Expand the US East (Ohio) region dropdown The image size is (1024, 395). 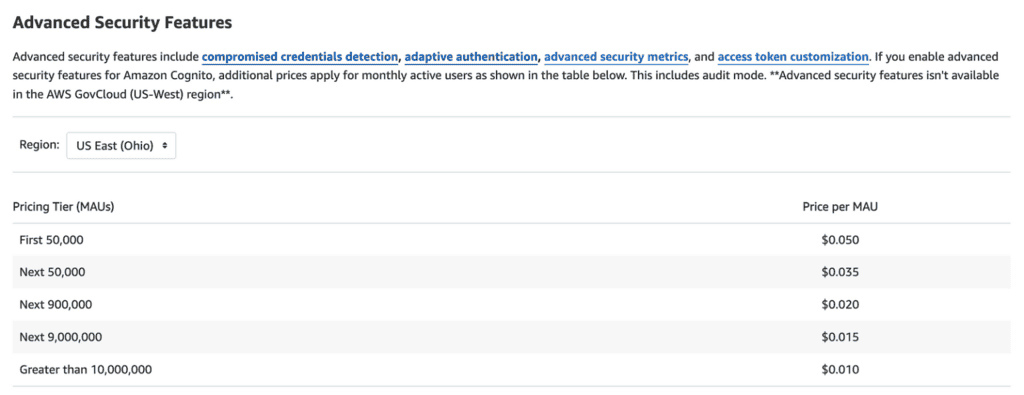(x=121, y=146)
